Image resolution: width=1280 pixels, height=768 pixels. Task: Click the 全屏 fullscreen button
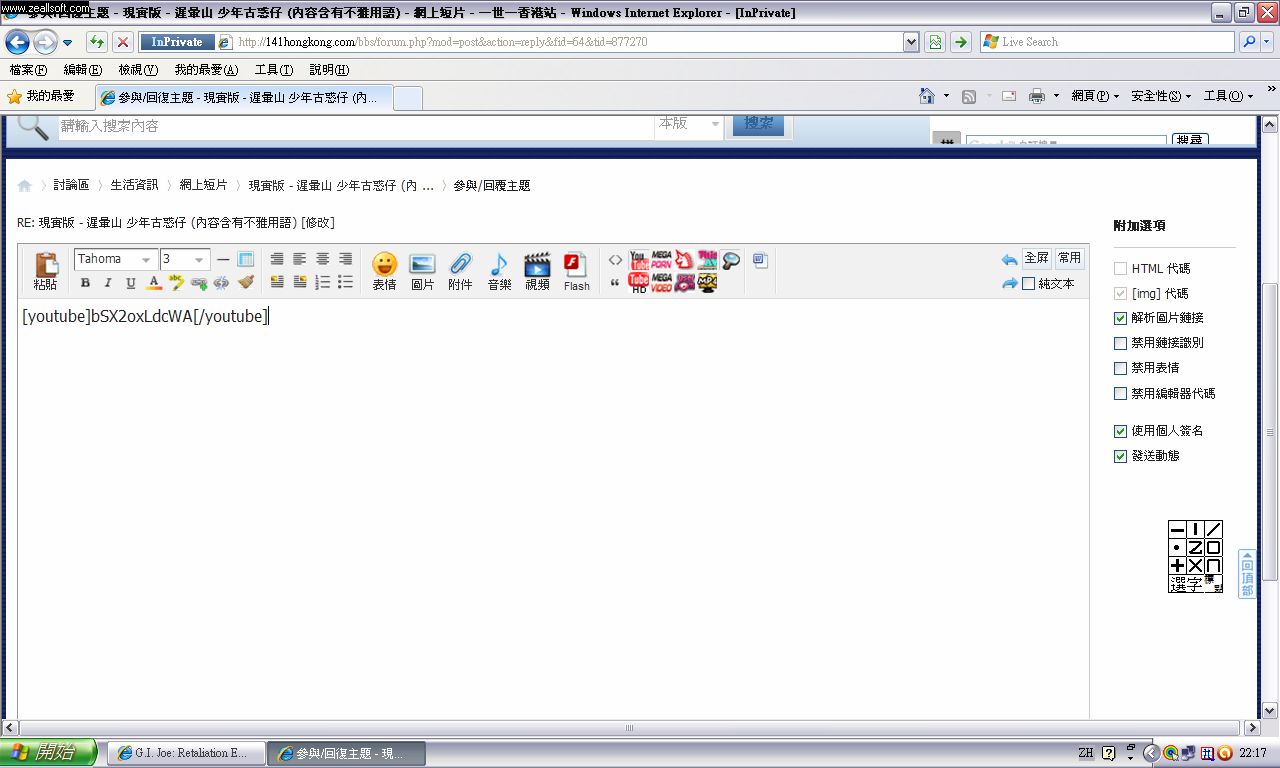click(1036, 258)
